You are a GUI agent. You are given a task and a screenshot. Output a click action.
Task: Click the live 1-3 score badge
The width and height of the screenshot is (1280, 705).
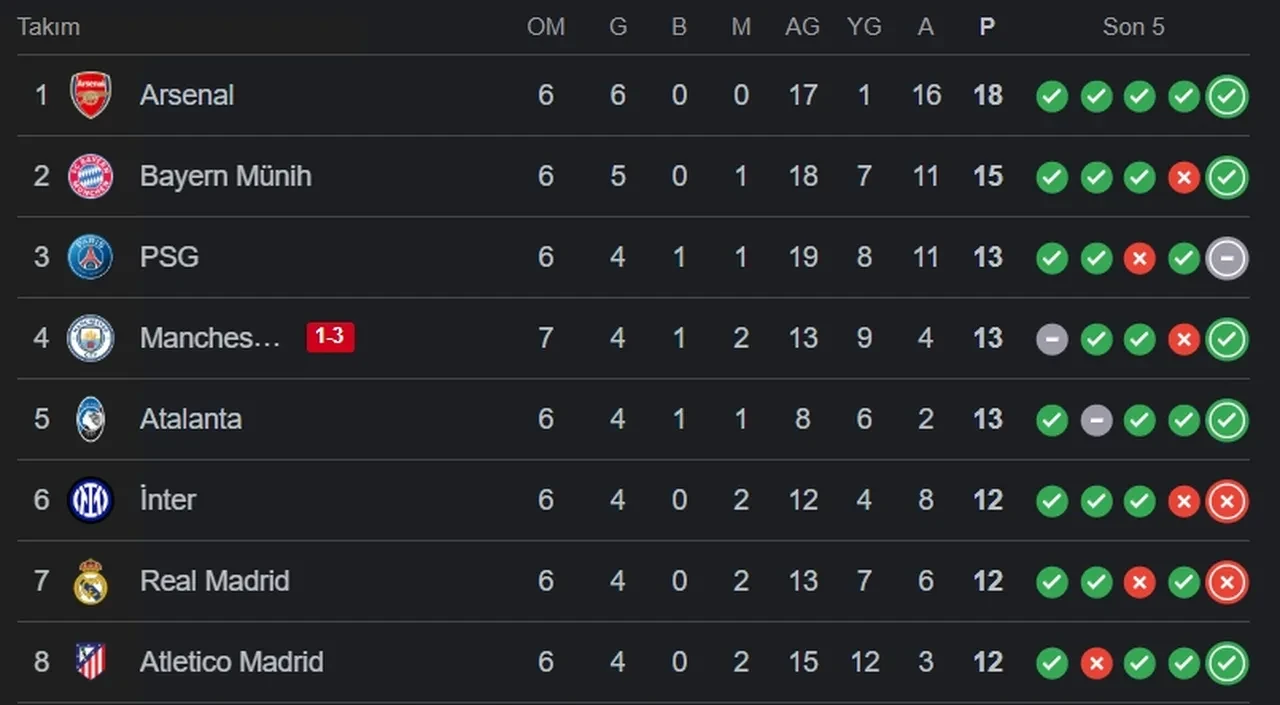point(330,337)
